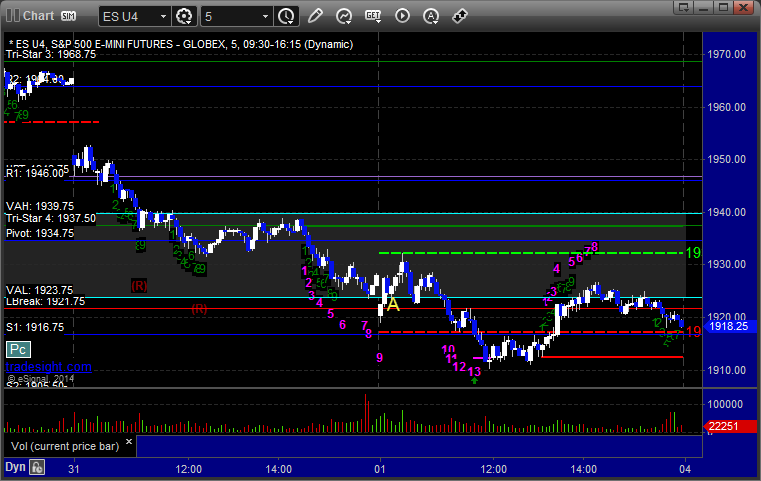This screenshot has height=481, width=761.
Task: Click the 04 date axis label
Action: point(685,469)
